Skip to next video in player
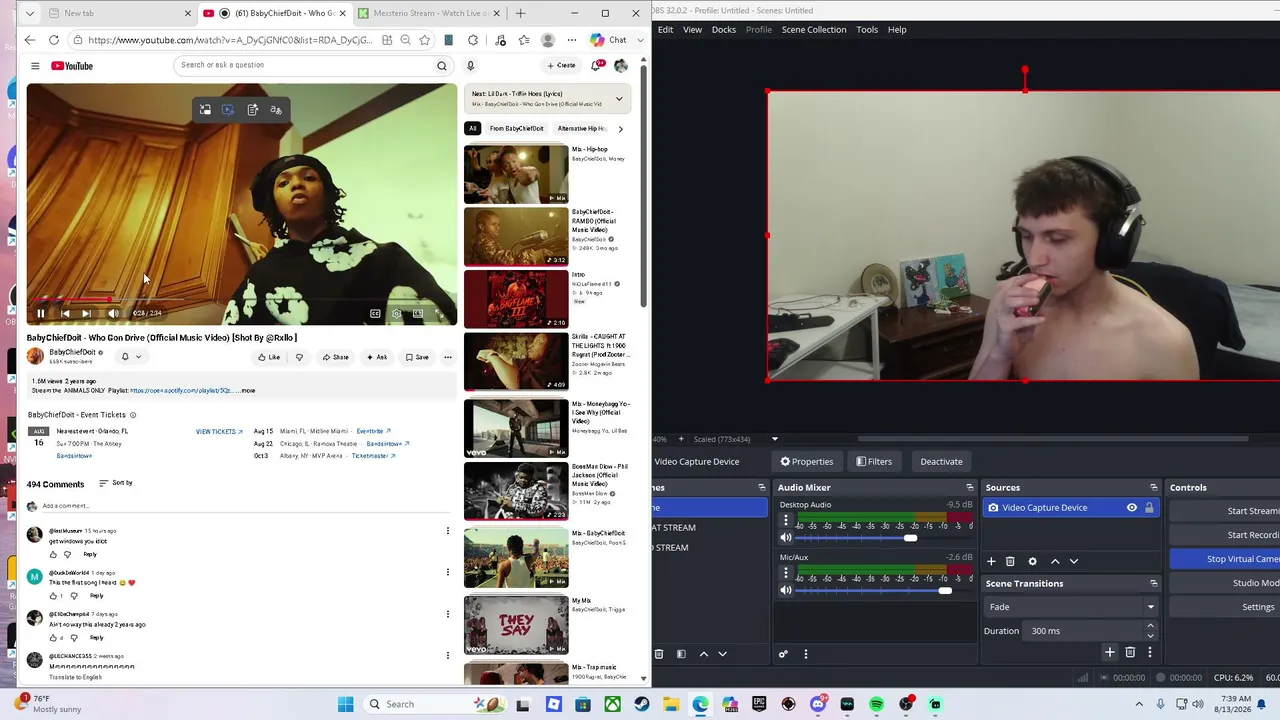1280x720 pixels. 87,314
